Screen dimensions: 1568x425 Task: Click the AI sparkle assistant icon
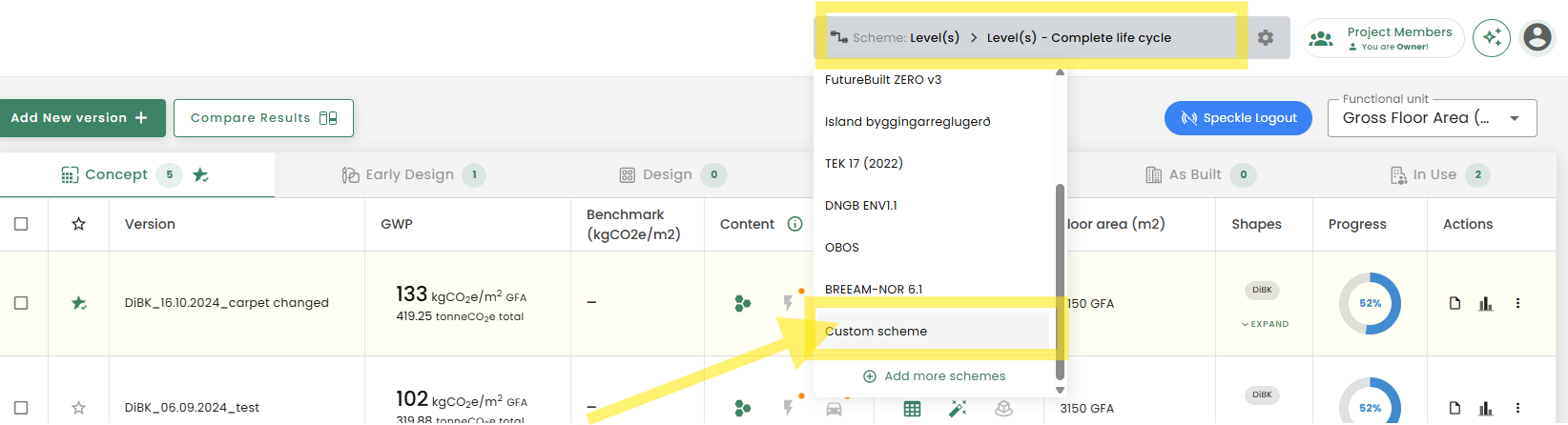point(1492,38)
